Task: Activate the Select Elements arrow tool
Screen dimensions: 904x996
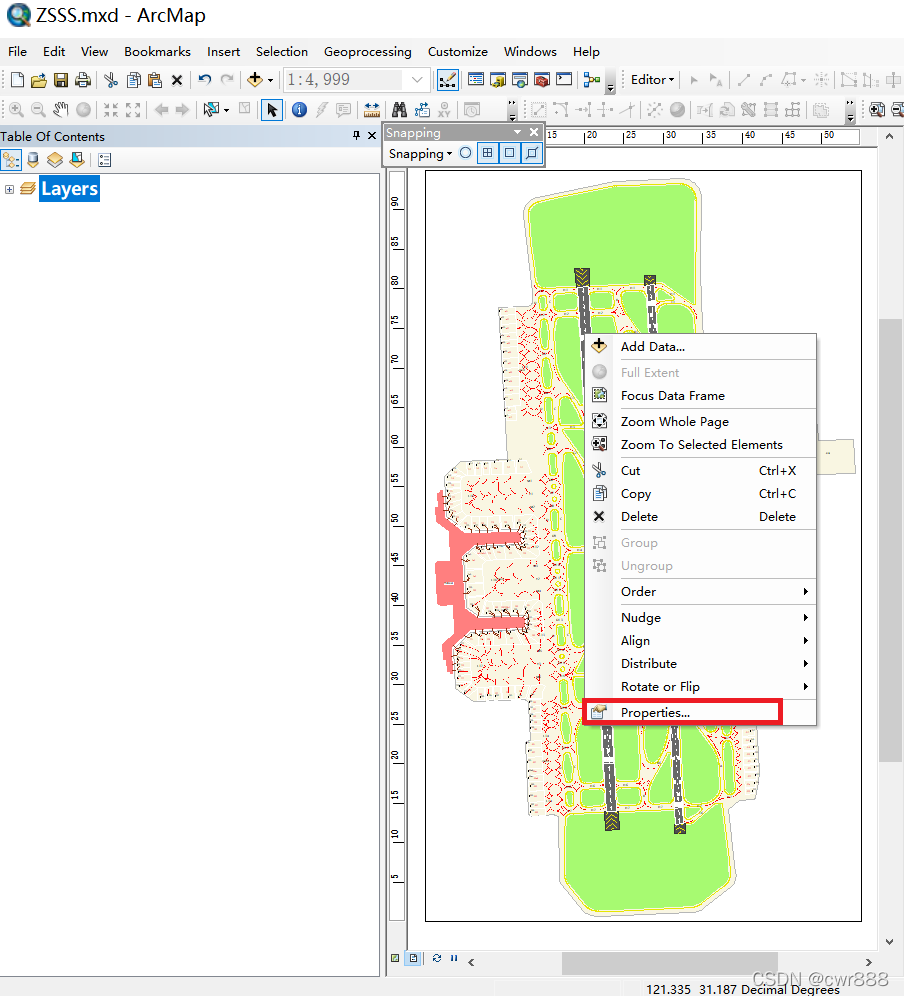Action: (x=272, y=110)
